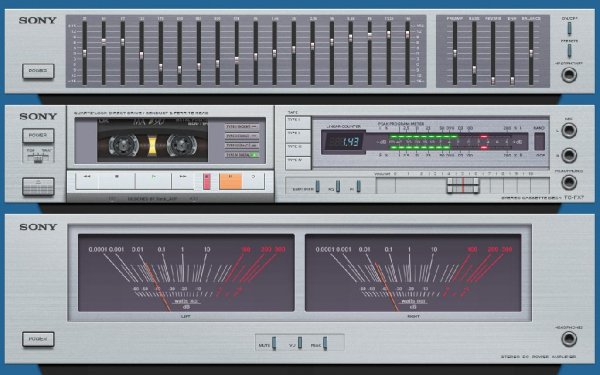Viewport: 600px width, 375px height.
Task: Click the BASS slider handle
Action: coord(474,70)
